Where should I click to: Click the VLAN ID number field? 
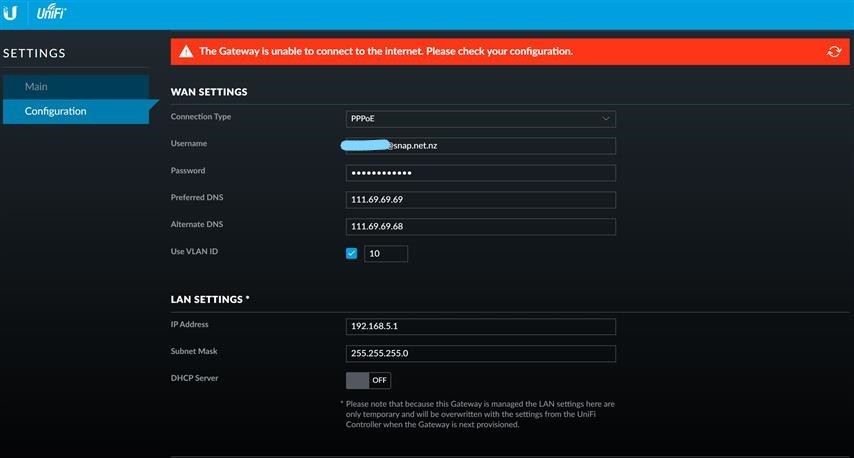[386, 254]
